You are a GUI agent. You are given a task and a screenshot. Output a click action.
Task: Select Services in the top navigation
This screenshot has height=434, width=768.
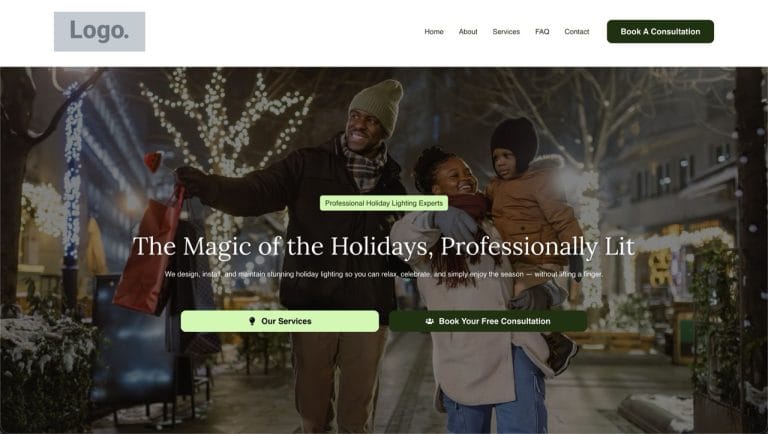[506, 31]
